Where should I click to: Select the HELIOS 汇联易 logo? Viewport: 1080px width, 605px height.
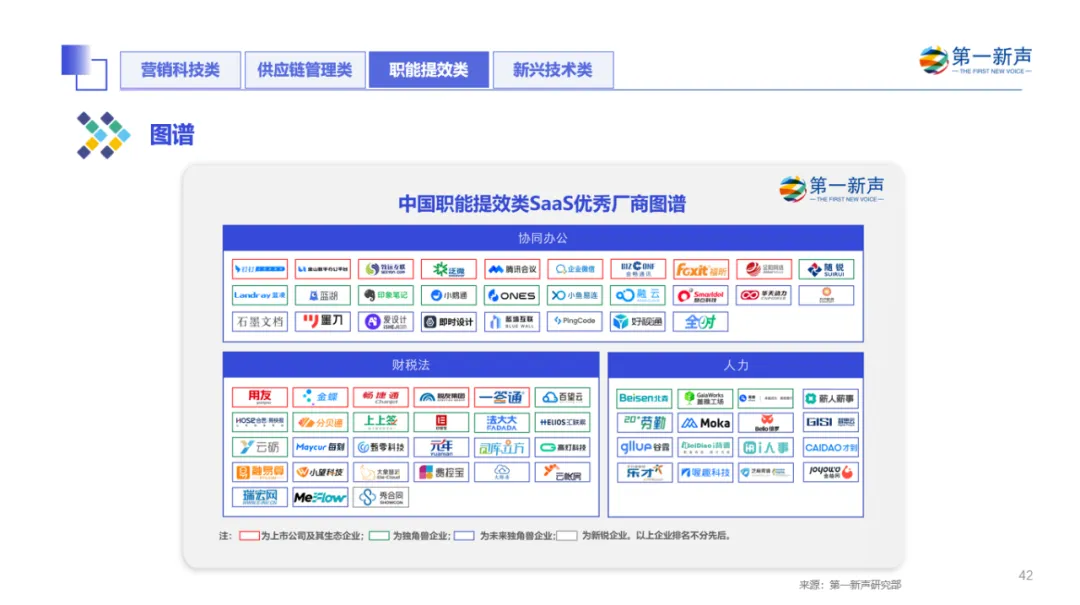(563, 422)
